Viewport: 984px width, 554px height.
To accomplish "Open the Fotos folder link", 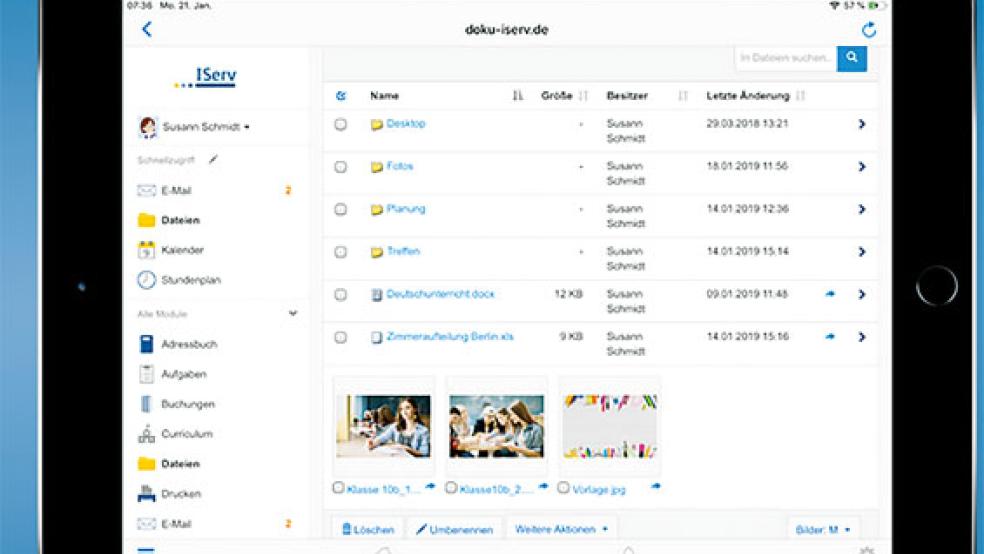I will pos(400,166).
